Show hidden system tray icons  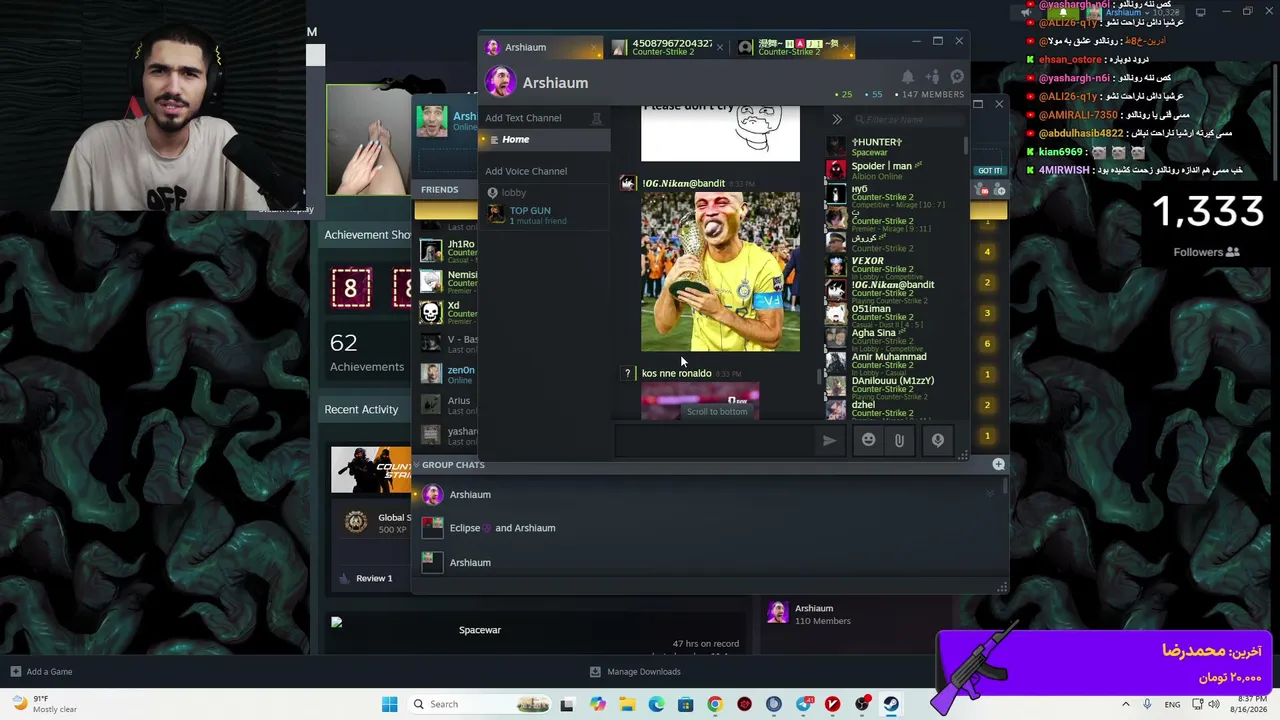[1125, 704]
